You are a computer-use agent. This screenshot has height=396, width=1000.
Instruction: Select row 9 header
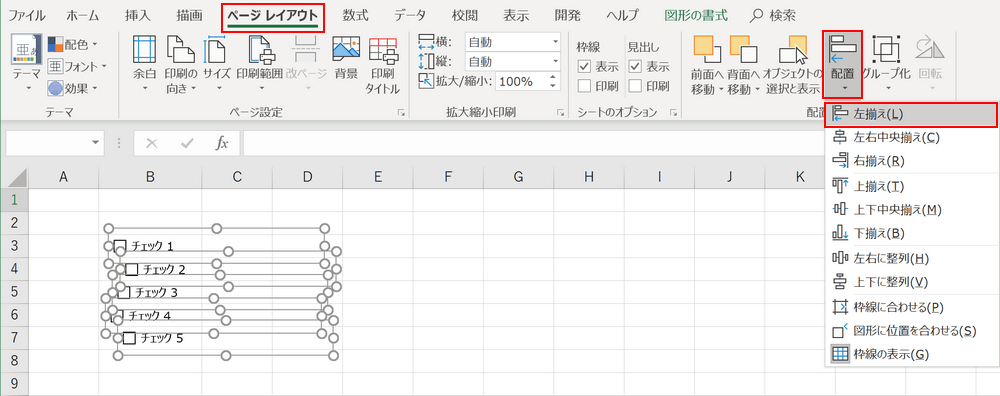(x=15, y=384)
